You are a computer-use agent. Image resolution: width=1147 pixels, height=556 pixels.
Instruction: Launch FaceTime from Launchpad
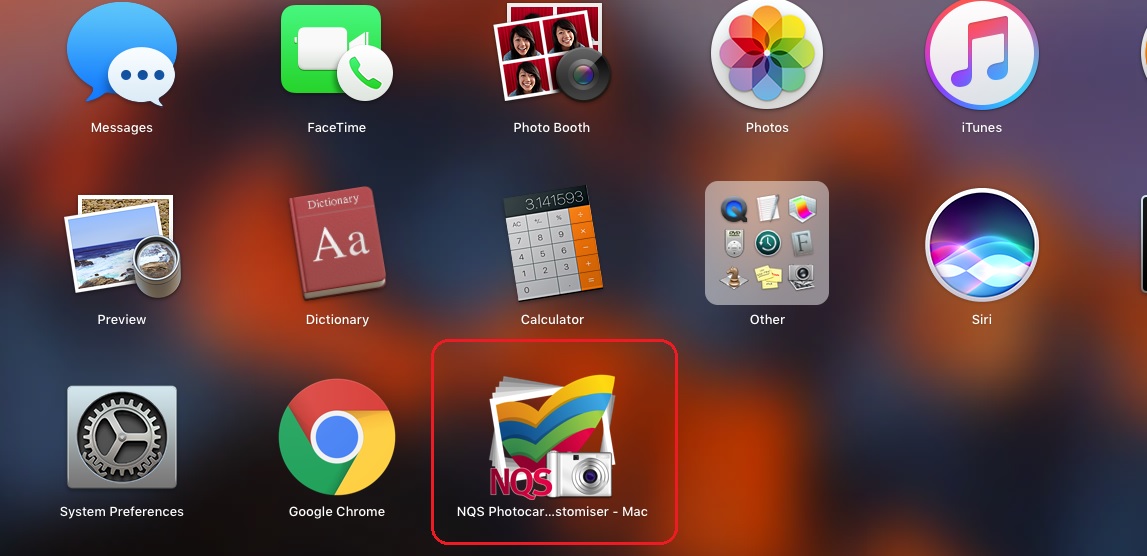click(x=336, y=53)
